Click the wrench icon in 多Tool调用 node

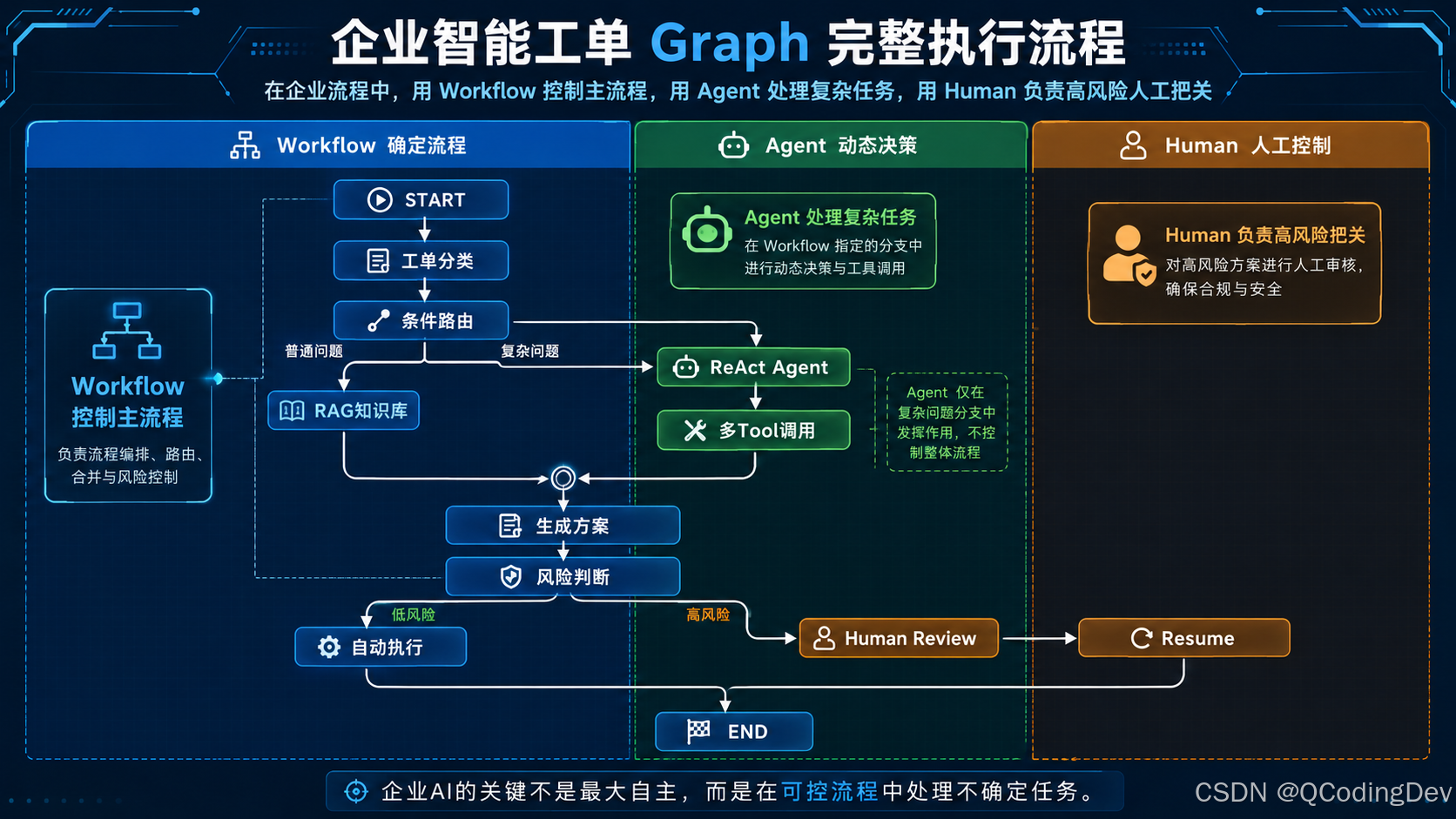(695, 431)
